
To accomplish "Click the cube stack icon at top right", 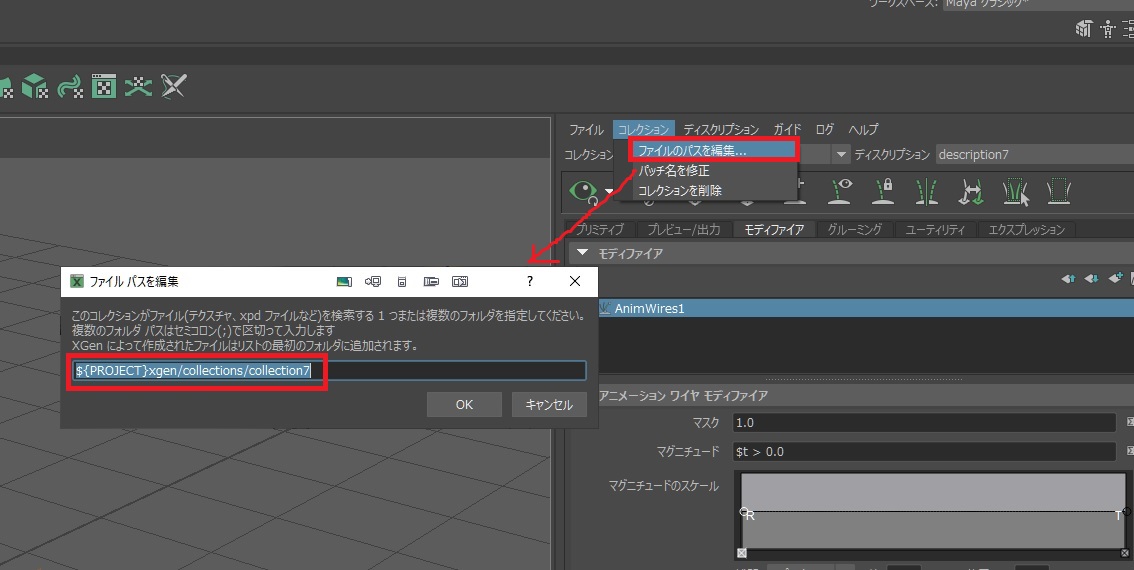I will (x=1083, y=29).
